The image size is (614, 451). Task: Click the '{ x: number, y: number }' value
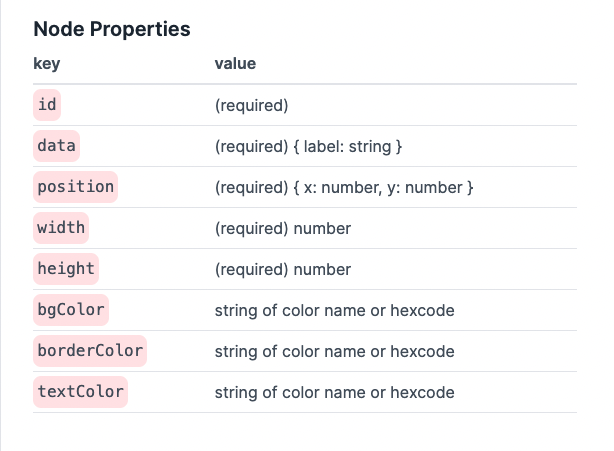(383, 188)
